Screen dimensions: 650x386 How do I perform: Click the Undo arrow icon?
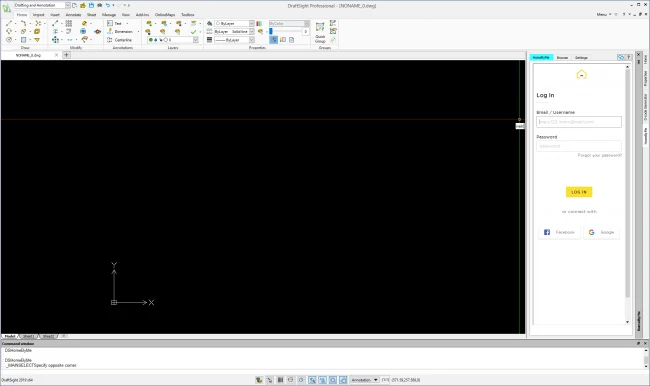pos(107,5)
